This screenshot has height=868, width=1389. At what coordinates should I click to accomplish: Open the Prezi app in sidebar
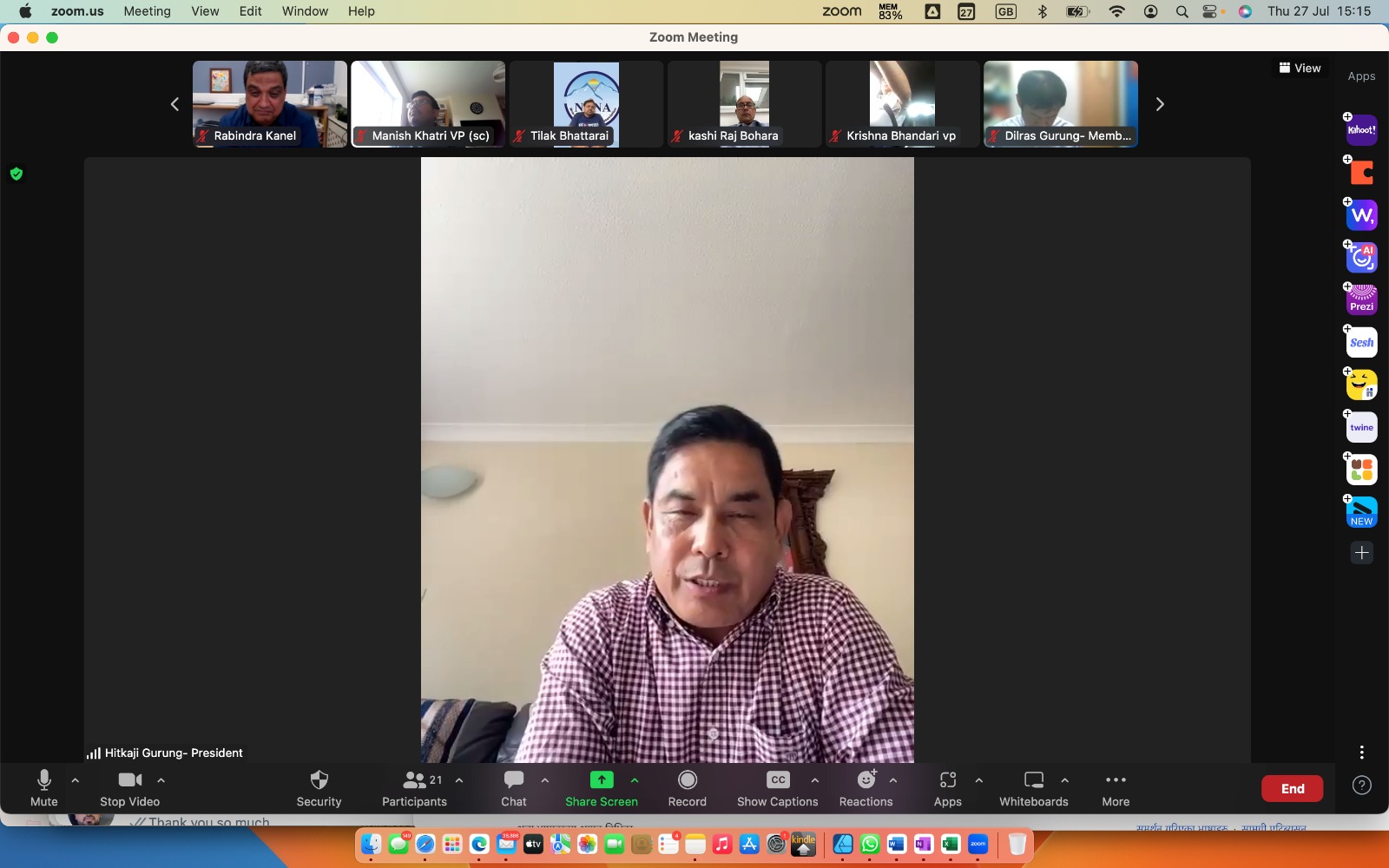pos(1361,299)
